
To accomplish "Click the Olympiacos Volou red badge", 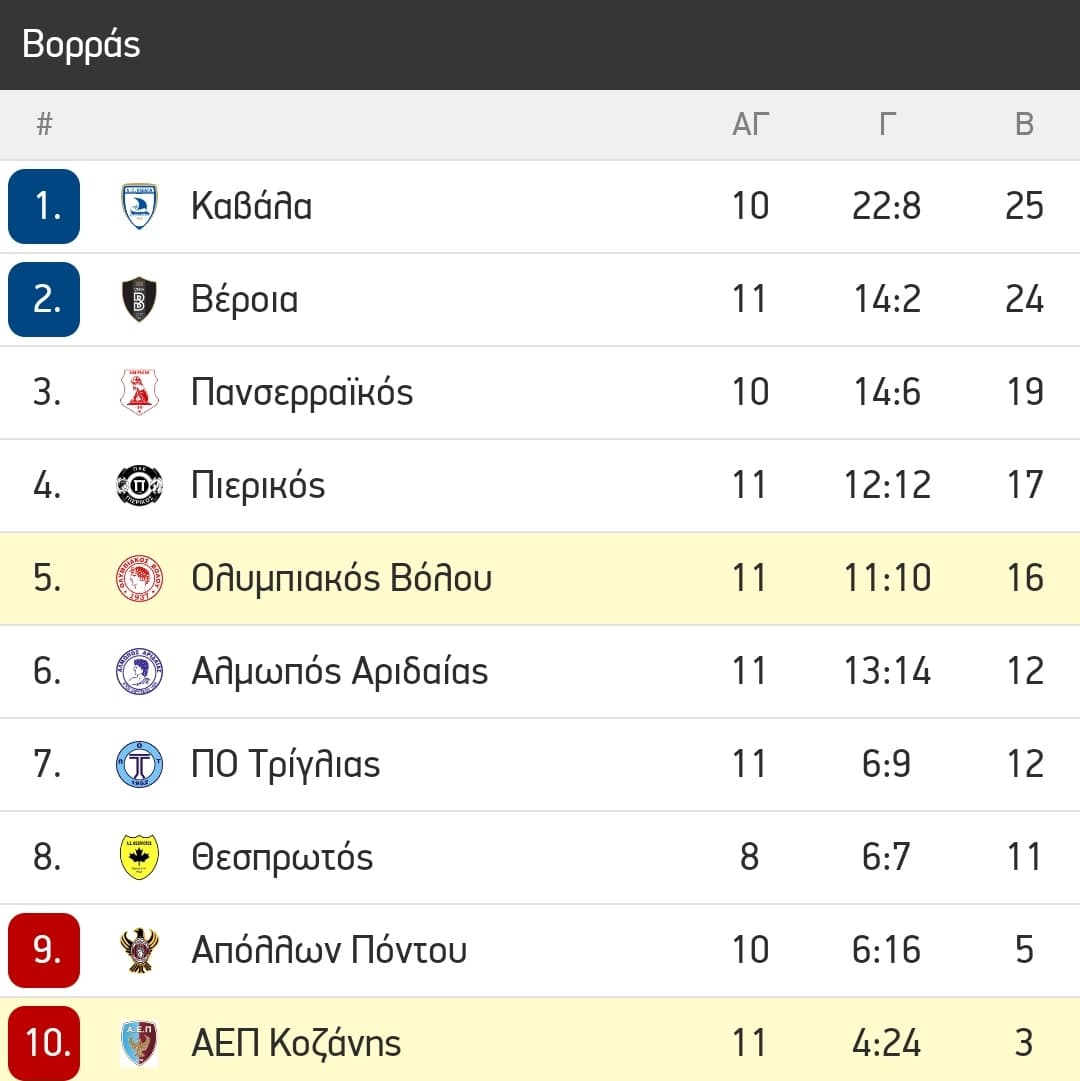I will (x=139, y=578).
